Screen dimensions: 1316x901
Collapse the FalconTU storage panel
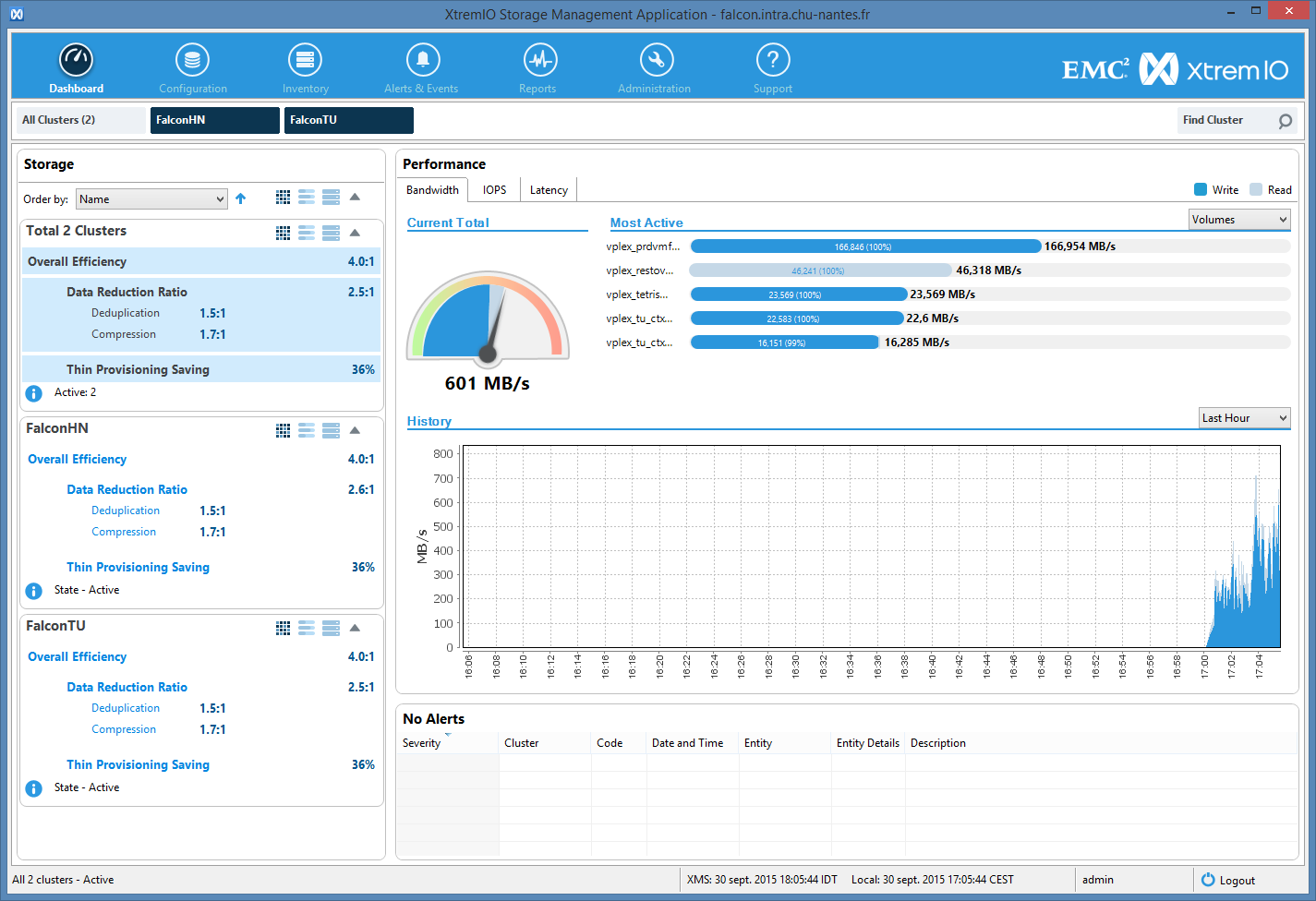click(355, 628)
